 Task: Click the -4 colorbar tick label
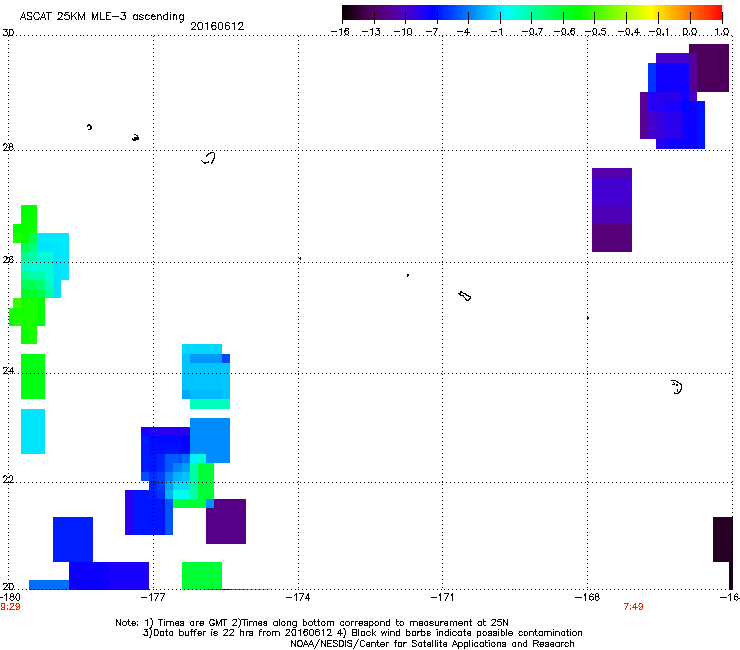464,32
